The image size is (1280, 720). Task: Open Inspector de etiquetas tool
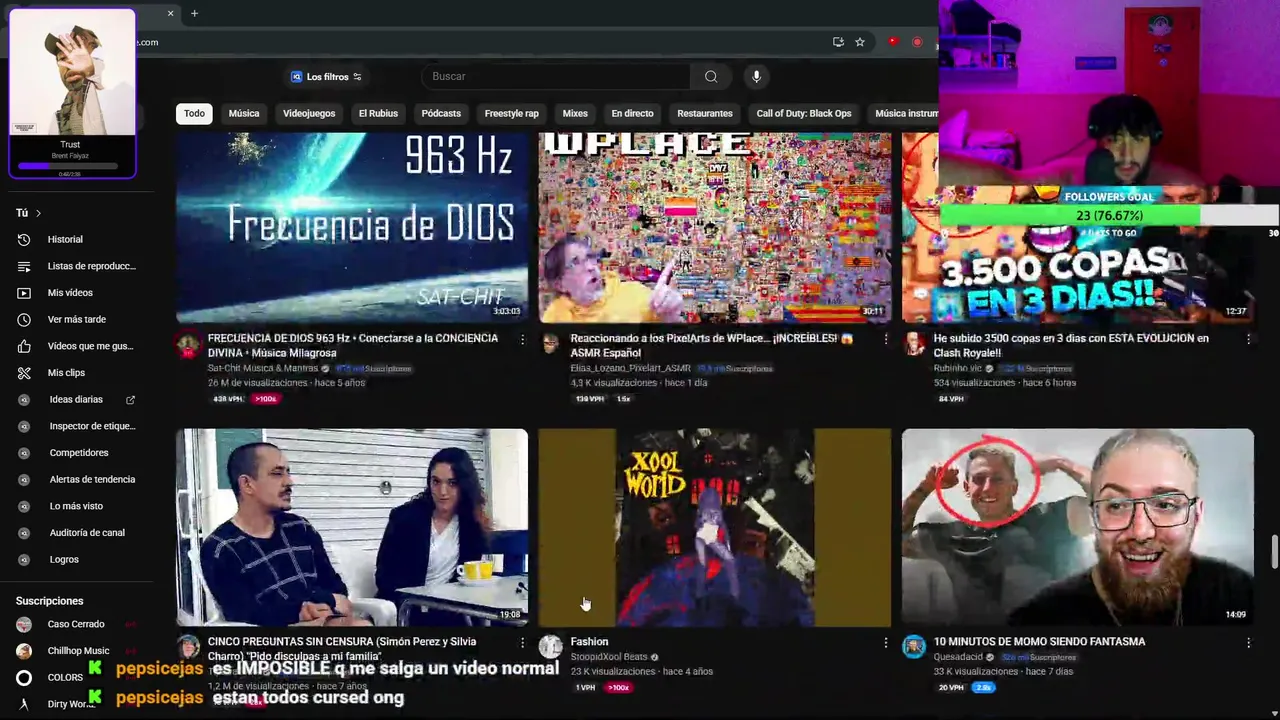(x=92, y=426)
